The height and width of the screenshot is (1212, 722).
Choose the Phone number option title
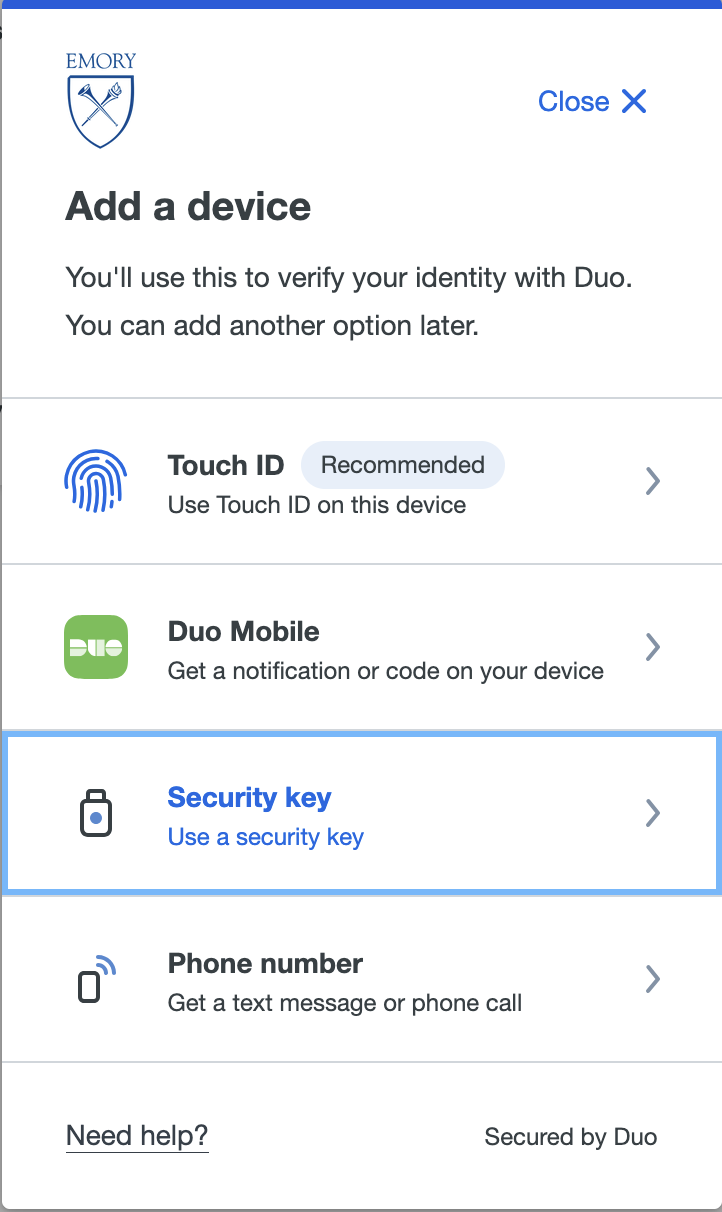tap(265, 963)
